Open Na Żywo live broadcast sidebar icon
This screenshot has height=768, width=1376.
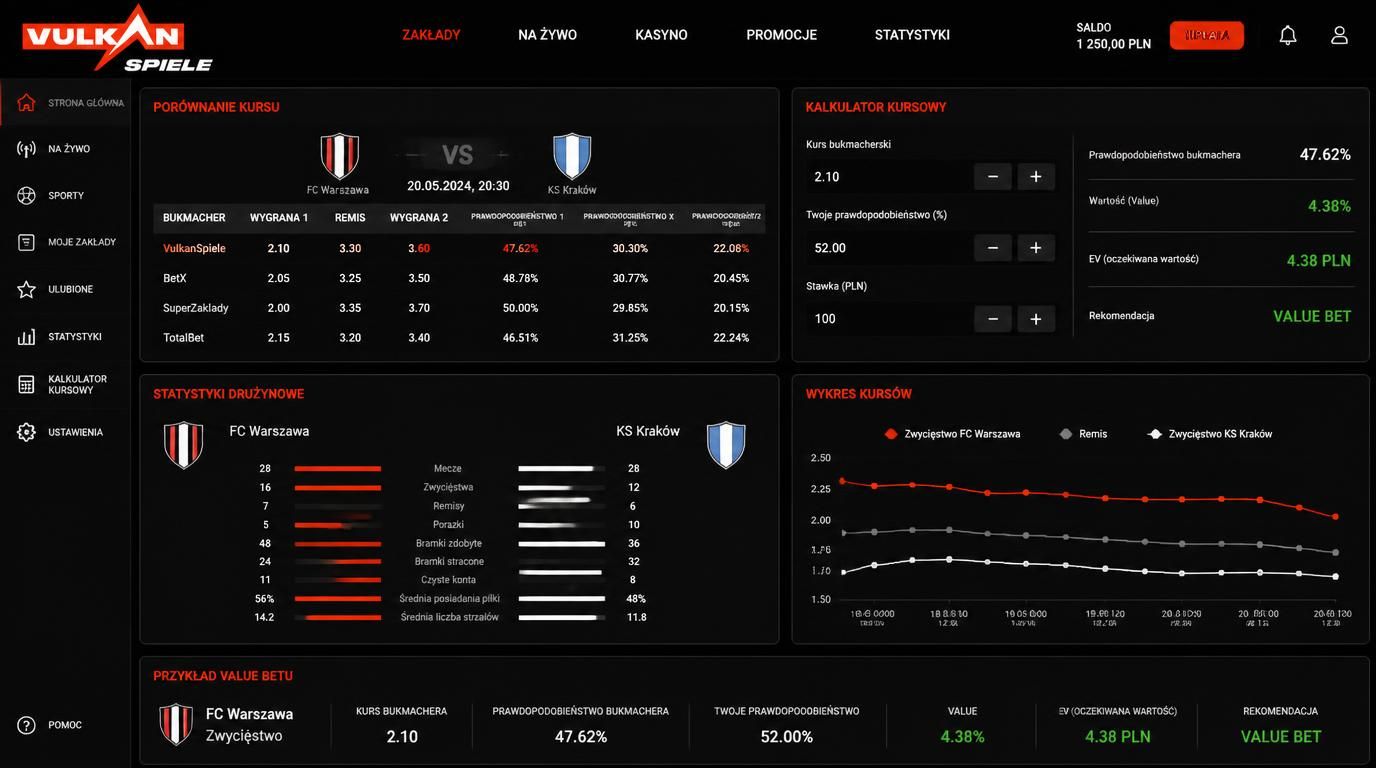click(x=26, y=149)
